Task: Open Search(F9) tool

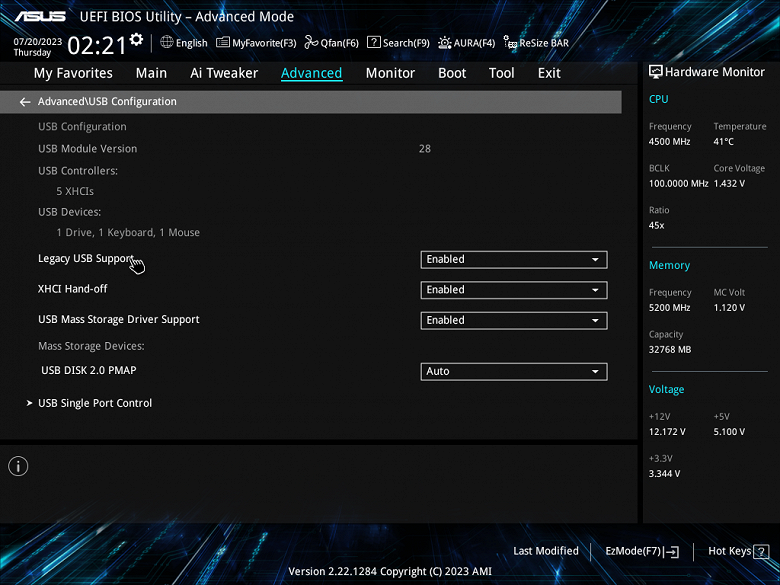Action: [x=398, y=43]
